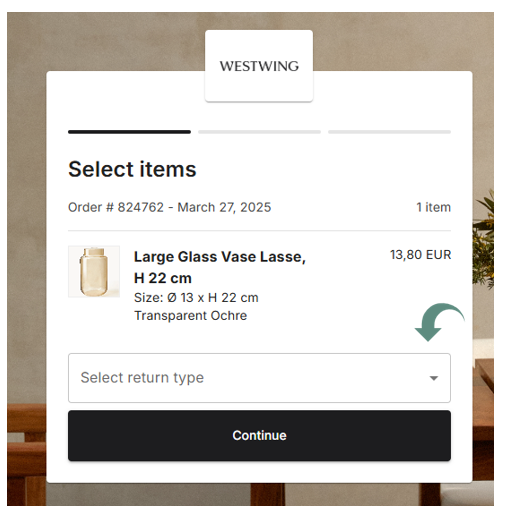Click the Continue button
Screen dimensions: 507x523
(x=259, y=435)
